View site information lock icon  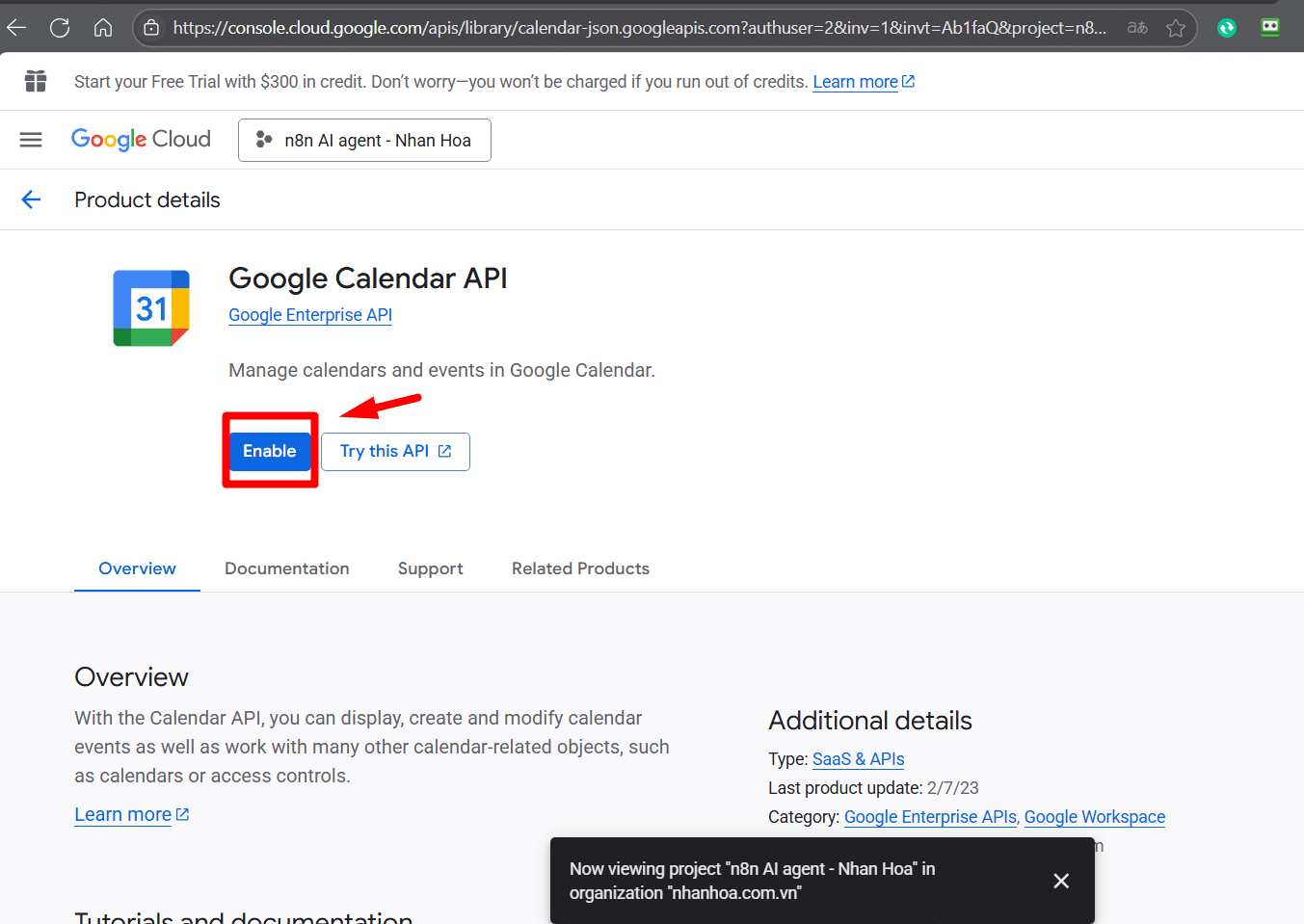pyautogui.click(x=151, y=28)
